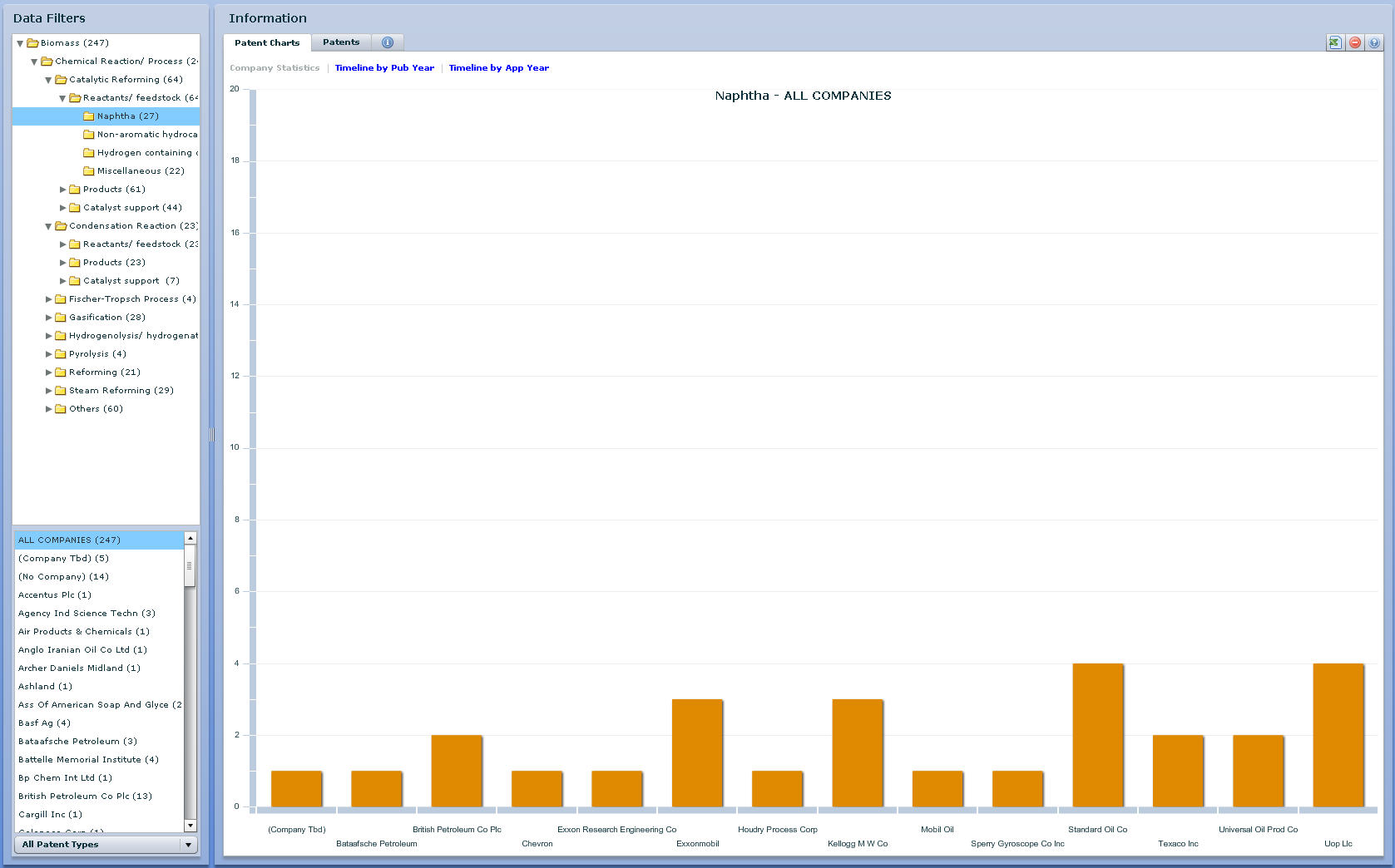This screenshot has height=868, width=1395.
Task: Click the Uop Llc orange bar
Action: coord(1338,735)
